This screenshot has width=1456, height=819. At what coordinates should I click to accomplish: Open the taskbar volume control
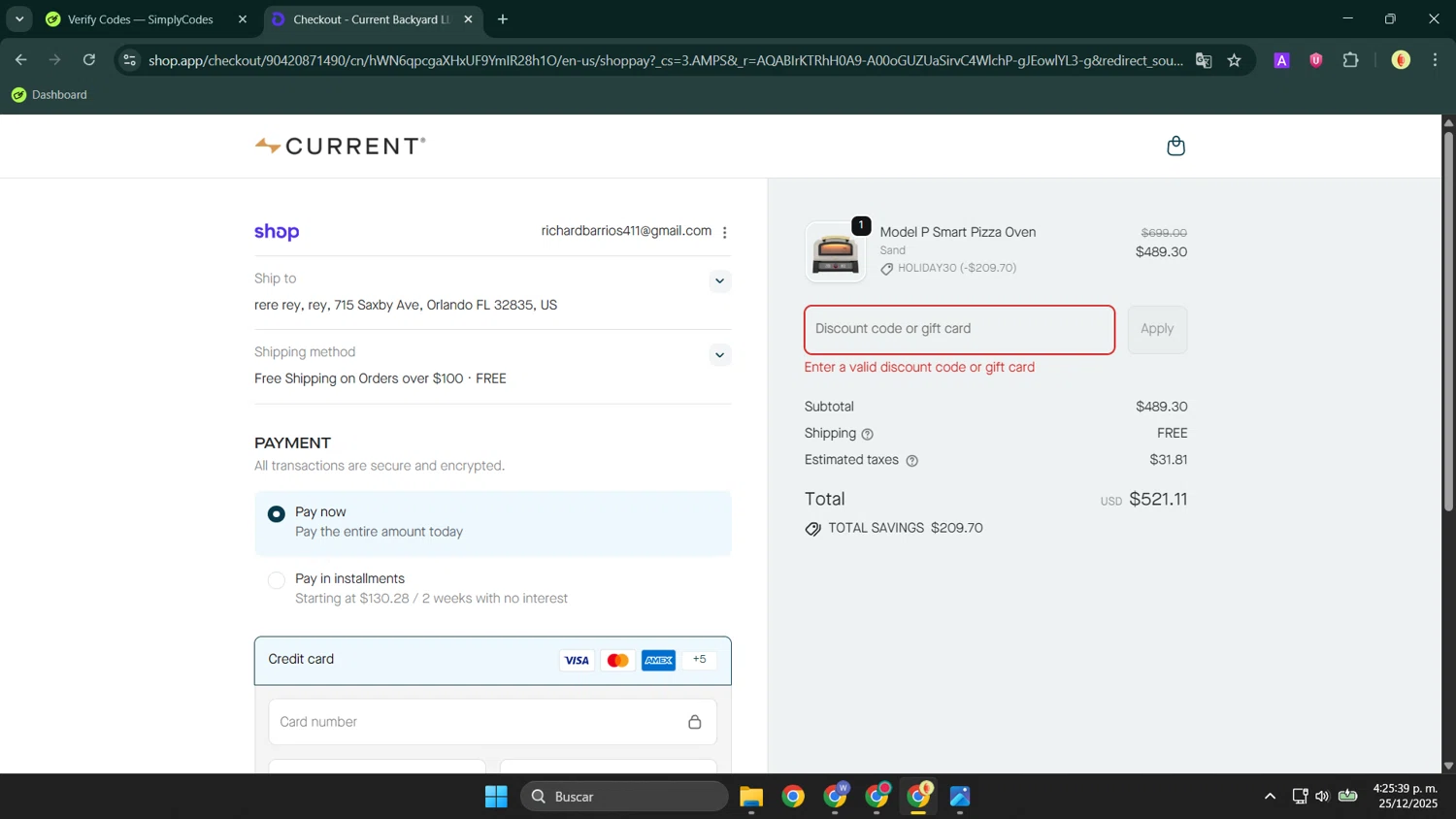pos(1322,797)
